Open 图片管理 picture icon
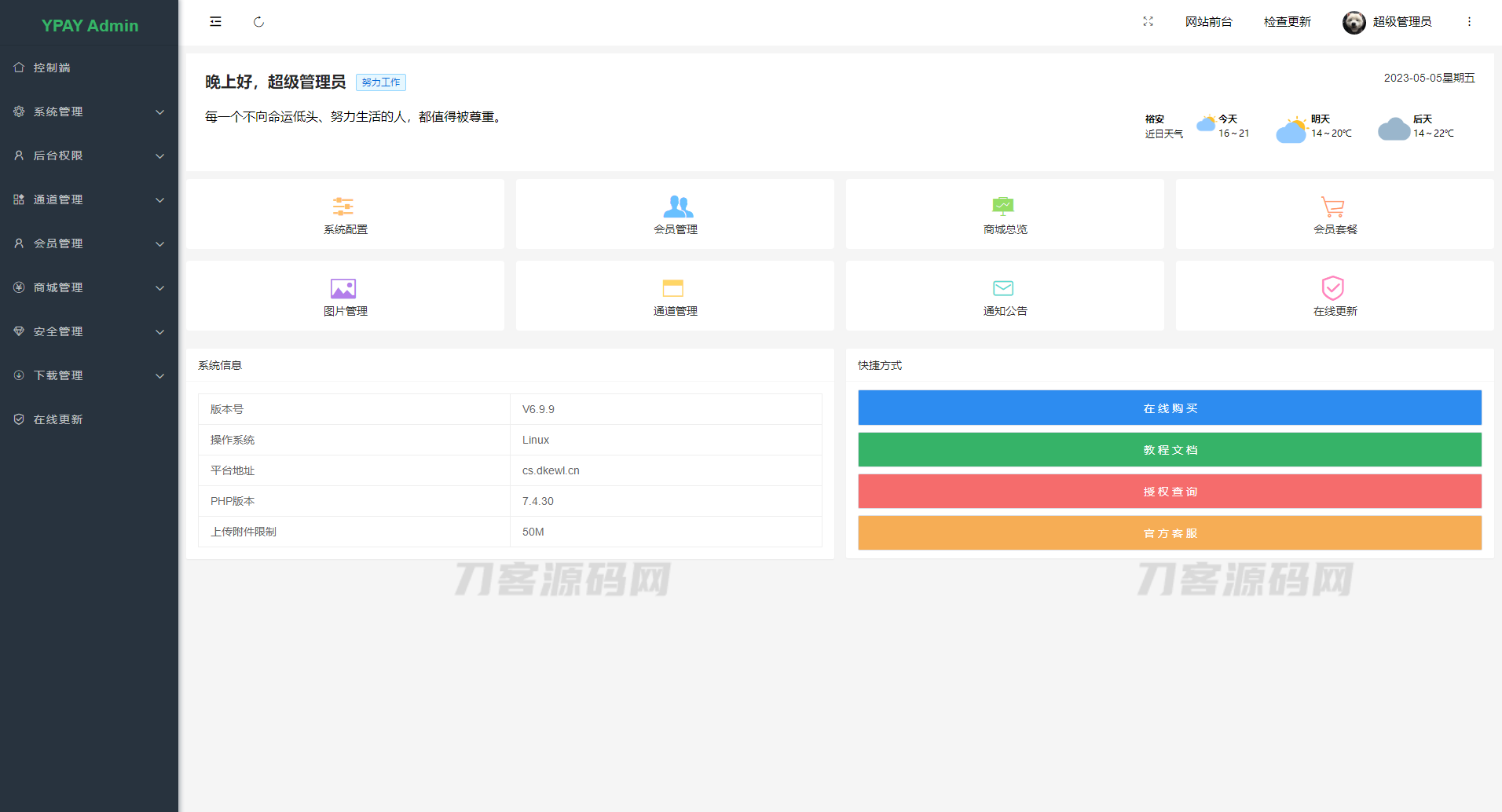1502x812 pixels. click(343, 289)
